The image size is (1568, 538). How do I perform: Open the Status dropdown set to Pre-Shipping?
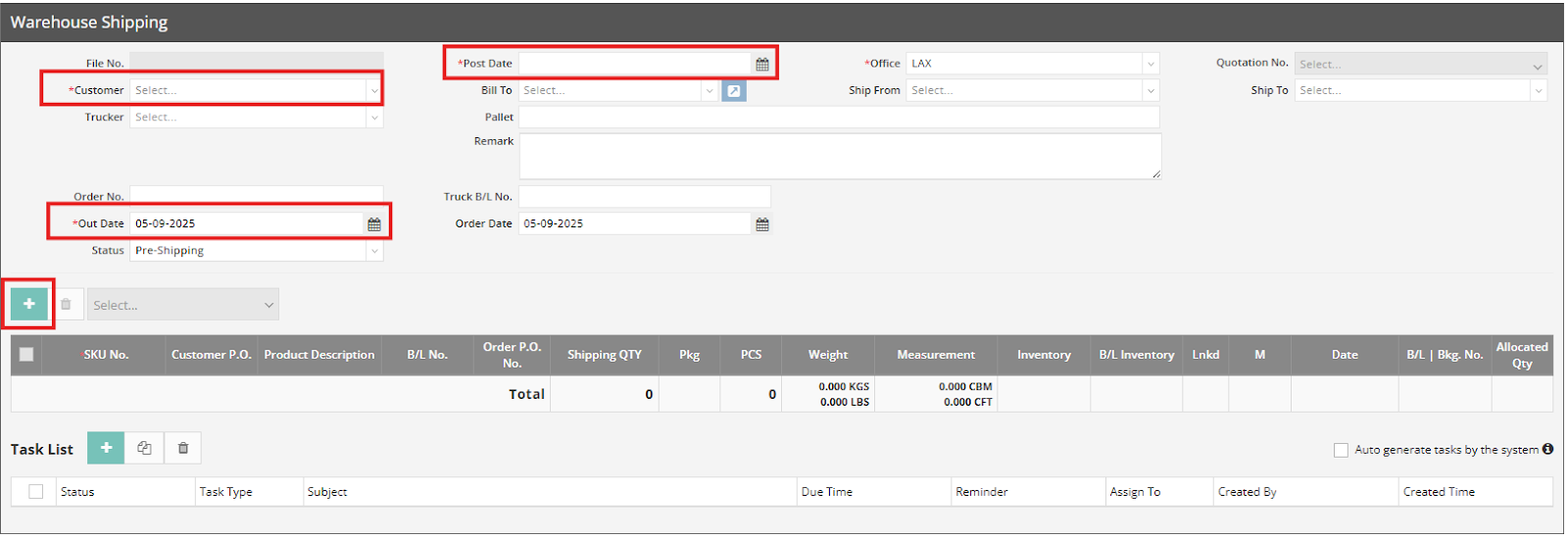255,251
